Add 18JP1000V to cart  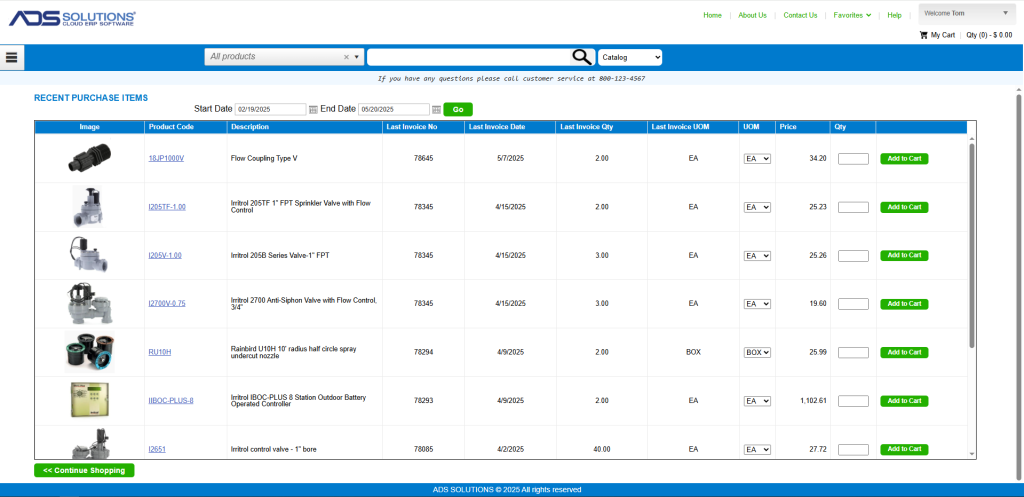(904, 159)
